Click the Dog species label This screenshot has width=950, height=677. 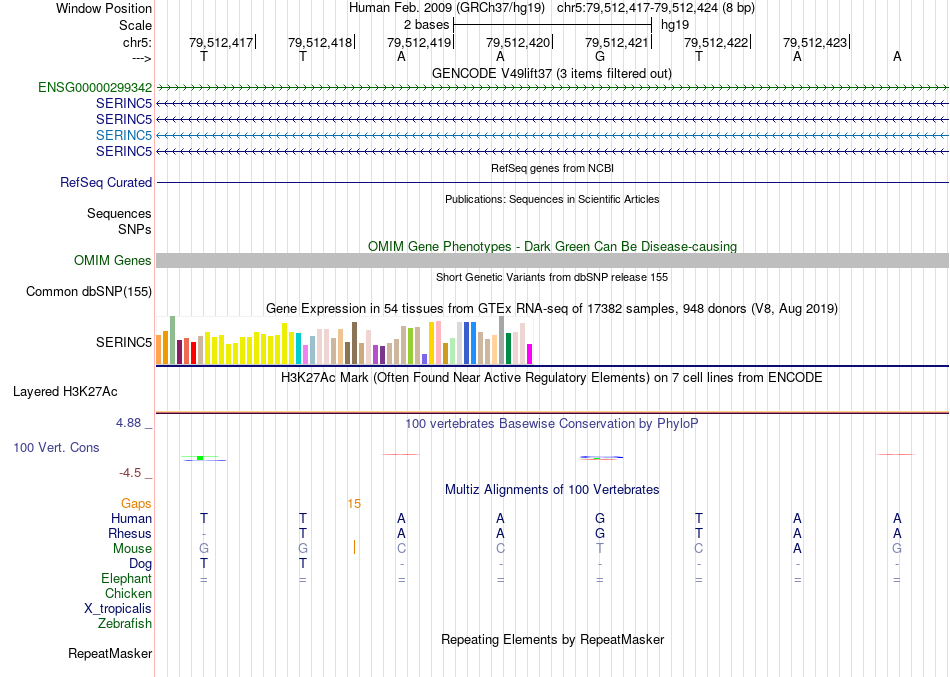pyautogui.click(x=140, y=564)
